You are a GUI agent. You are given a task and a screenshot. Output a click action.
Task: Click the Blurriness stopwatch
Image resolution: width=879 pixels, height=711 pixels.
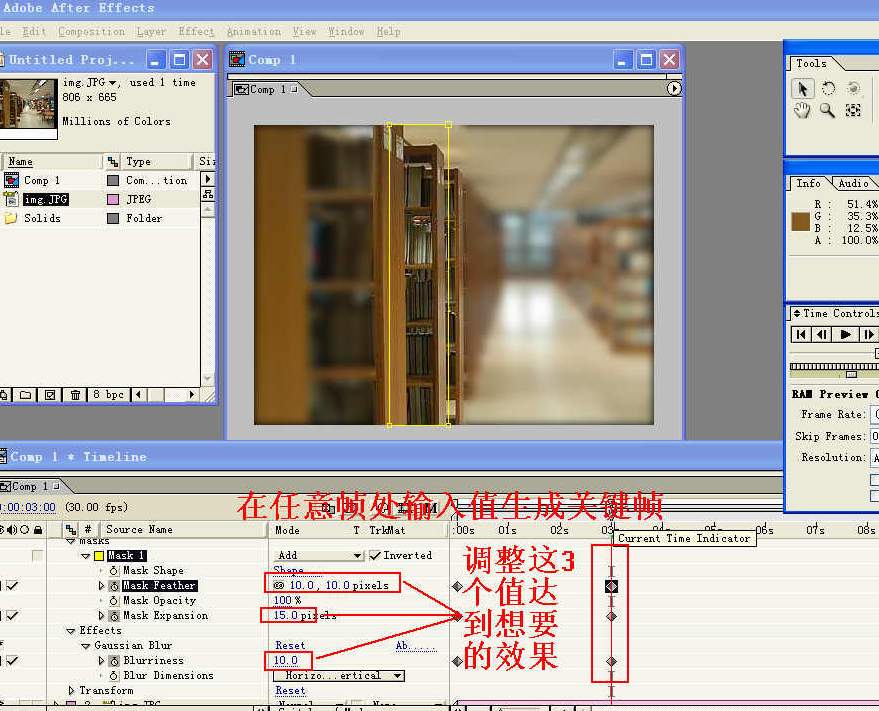114,661
